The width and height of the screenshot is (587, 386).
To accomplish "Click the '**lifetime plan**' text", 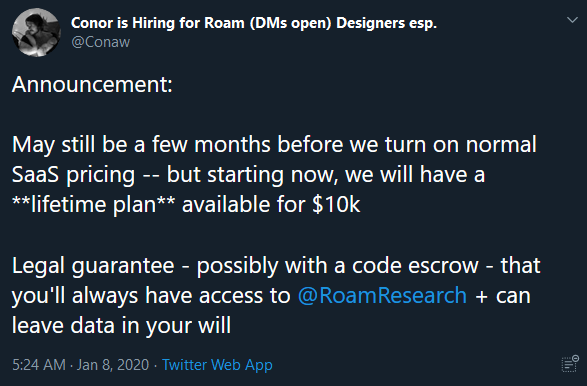I will pos(93,205).
